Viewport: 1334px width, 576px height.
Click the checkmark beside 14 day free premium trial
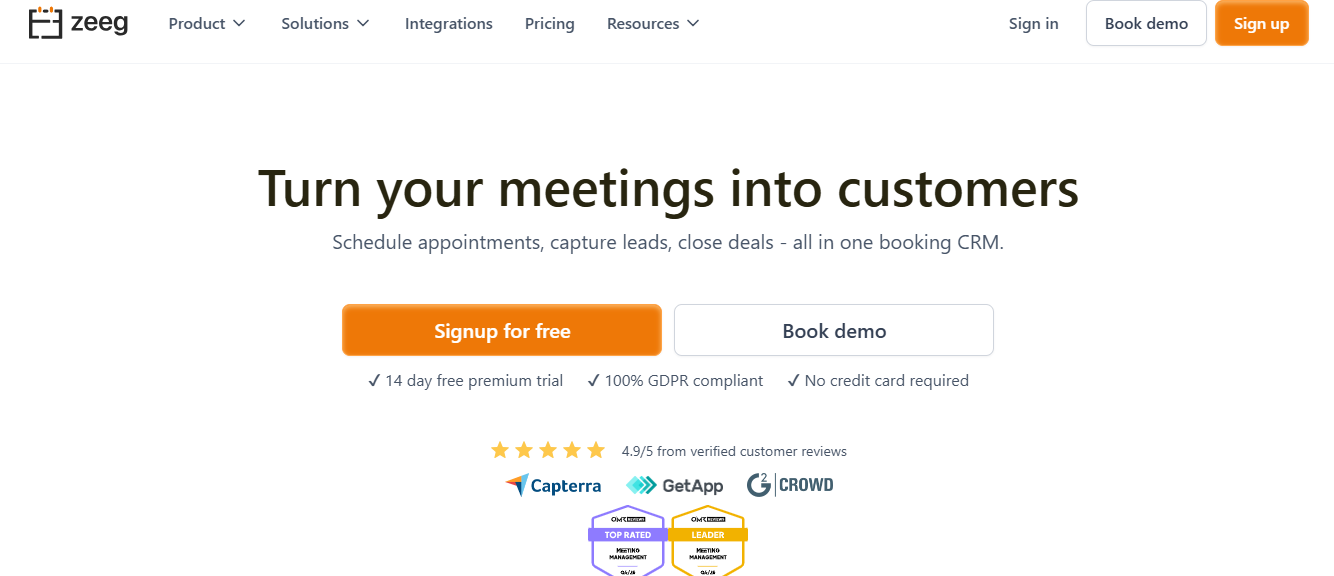375,380
